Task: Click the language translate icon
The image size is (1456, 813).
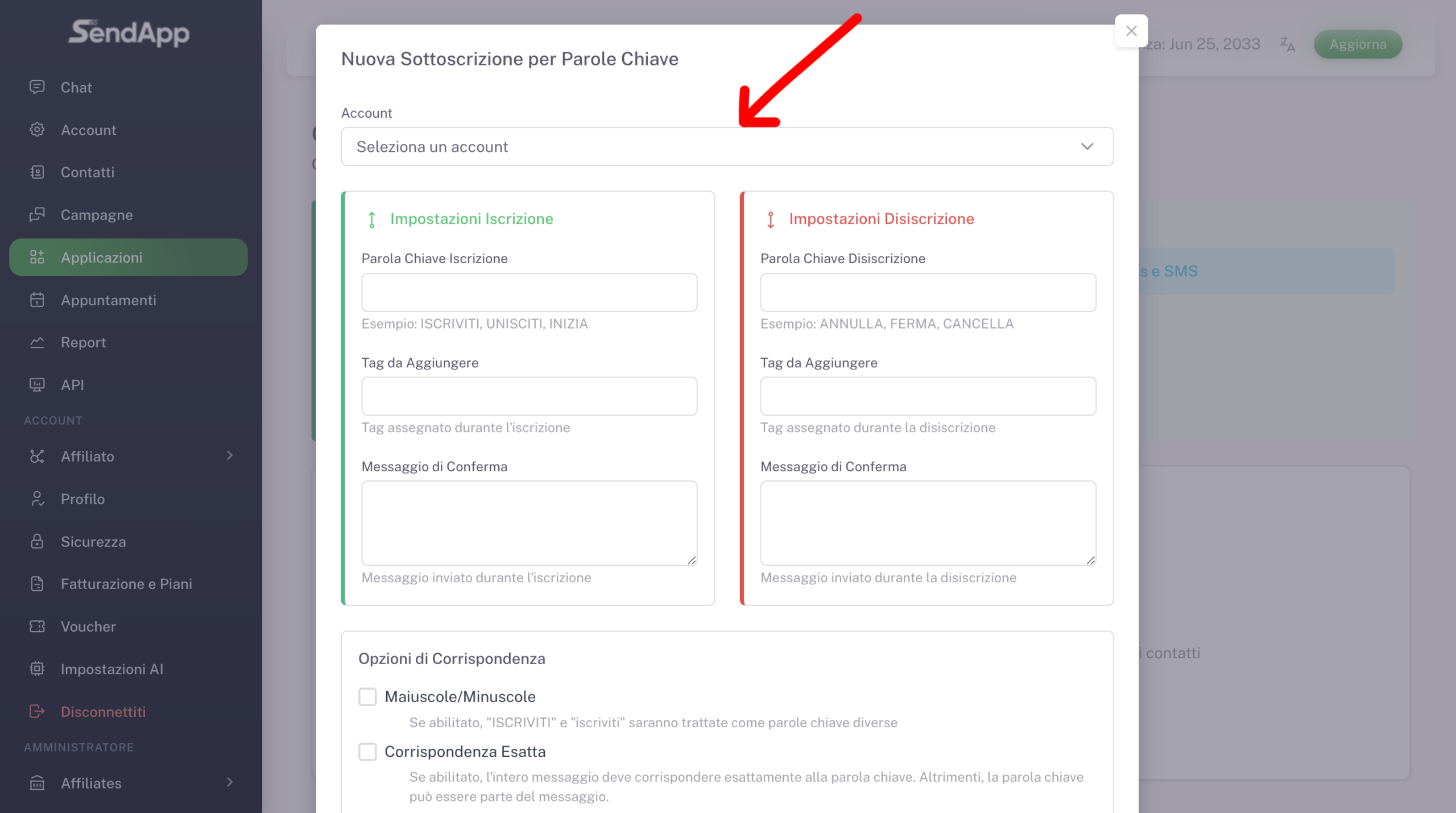Action: [1287, 44]
